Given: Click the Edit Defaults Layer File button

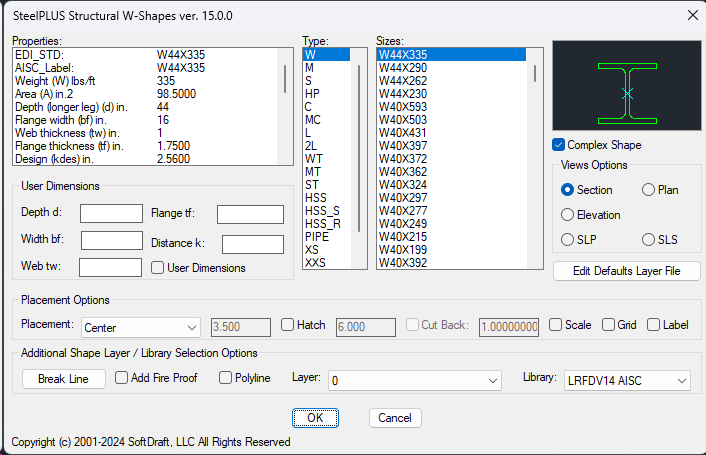Looking at the screenshot, I should coord(627,271).
